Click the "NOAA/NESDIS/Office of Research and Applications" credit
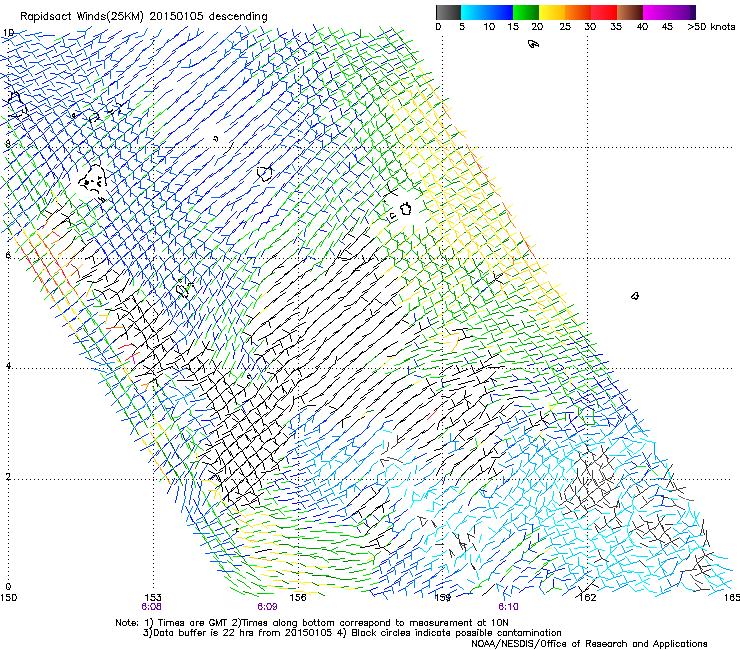Viewport: 740px width, 650px height. click(589, 644)
